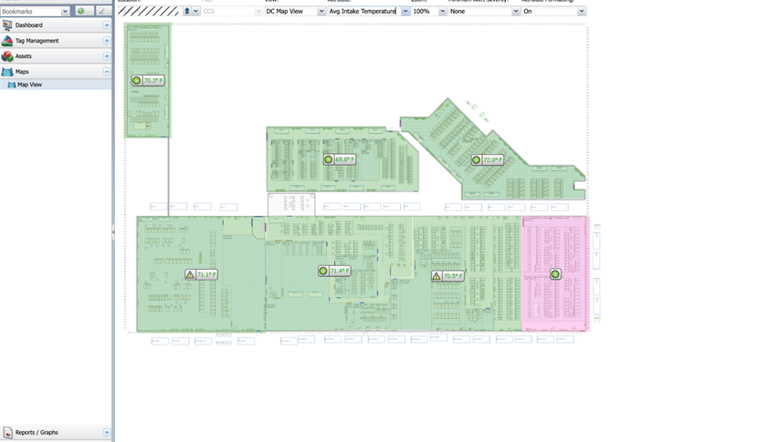Click the location up-arrow button

pos(187,11)
